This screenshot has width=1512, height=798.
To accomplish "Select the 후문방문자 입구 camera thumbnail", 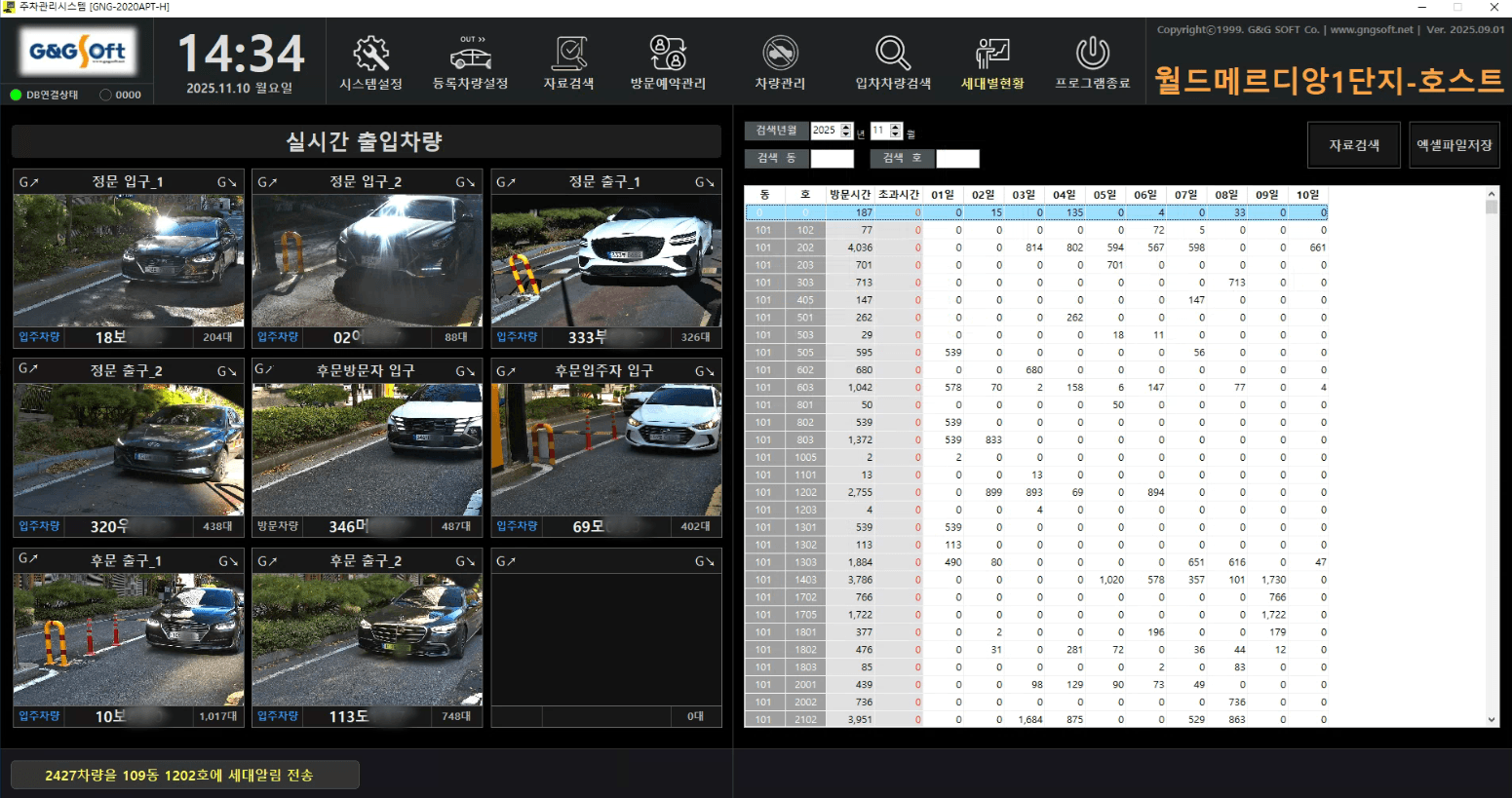I will (368, 449).
